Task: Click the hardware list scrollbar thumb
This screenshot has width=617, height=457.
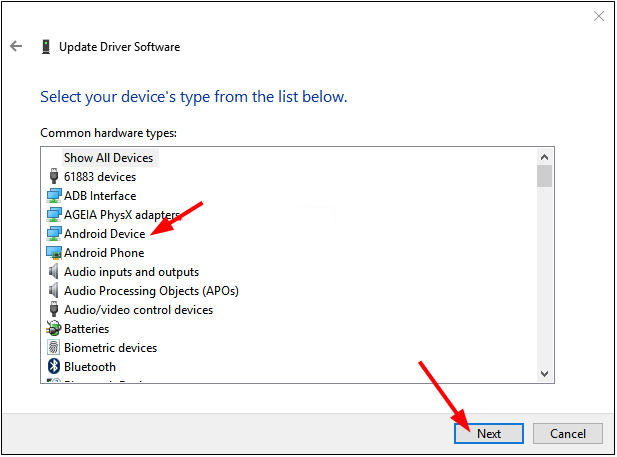Action: 545,176
